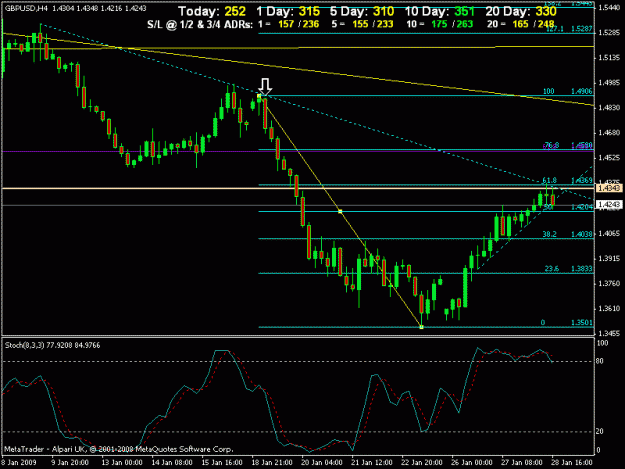Click '27 Jan 08:00' on the time axis
The image size is (625, 469).
[x=521, y=463]
